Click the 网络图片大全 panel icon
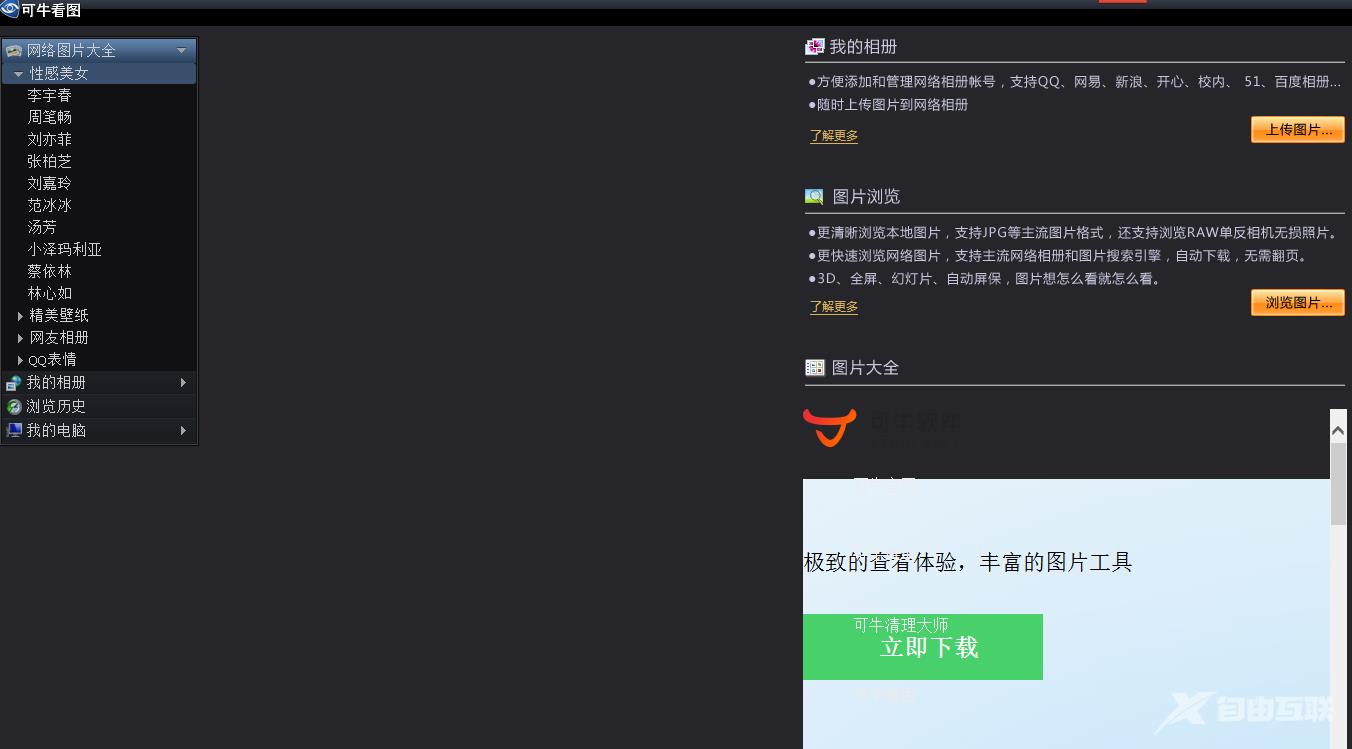 pyautogui.click(x=14, y=50)
